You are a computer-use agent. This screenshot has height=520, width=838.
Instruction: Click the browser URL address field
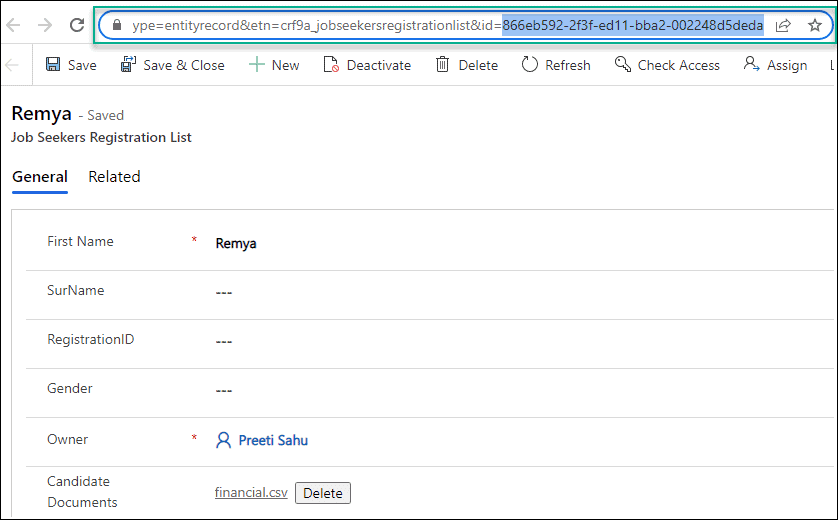point(447,25)
